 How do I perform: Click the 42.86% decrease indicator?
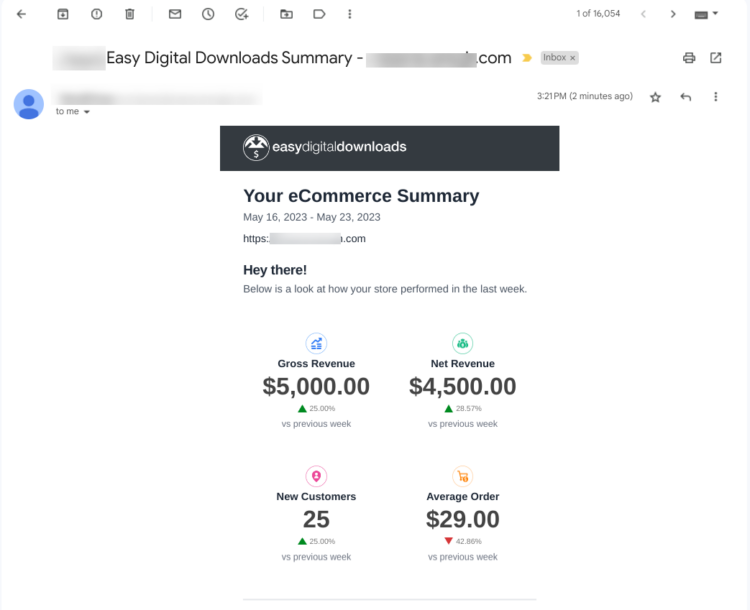click(x=463, y=542)
